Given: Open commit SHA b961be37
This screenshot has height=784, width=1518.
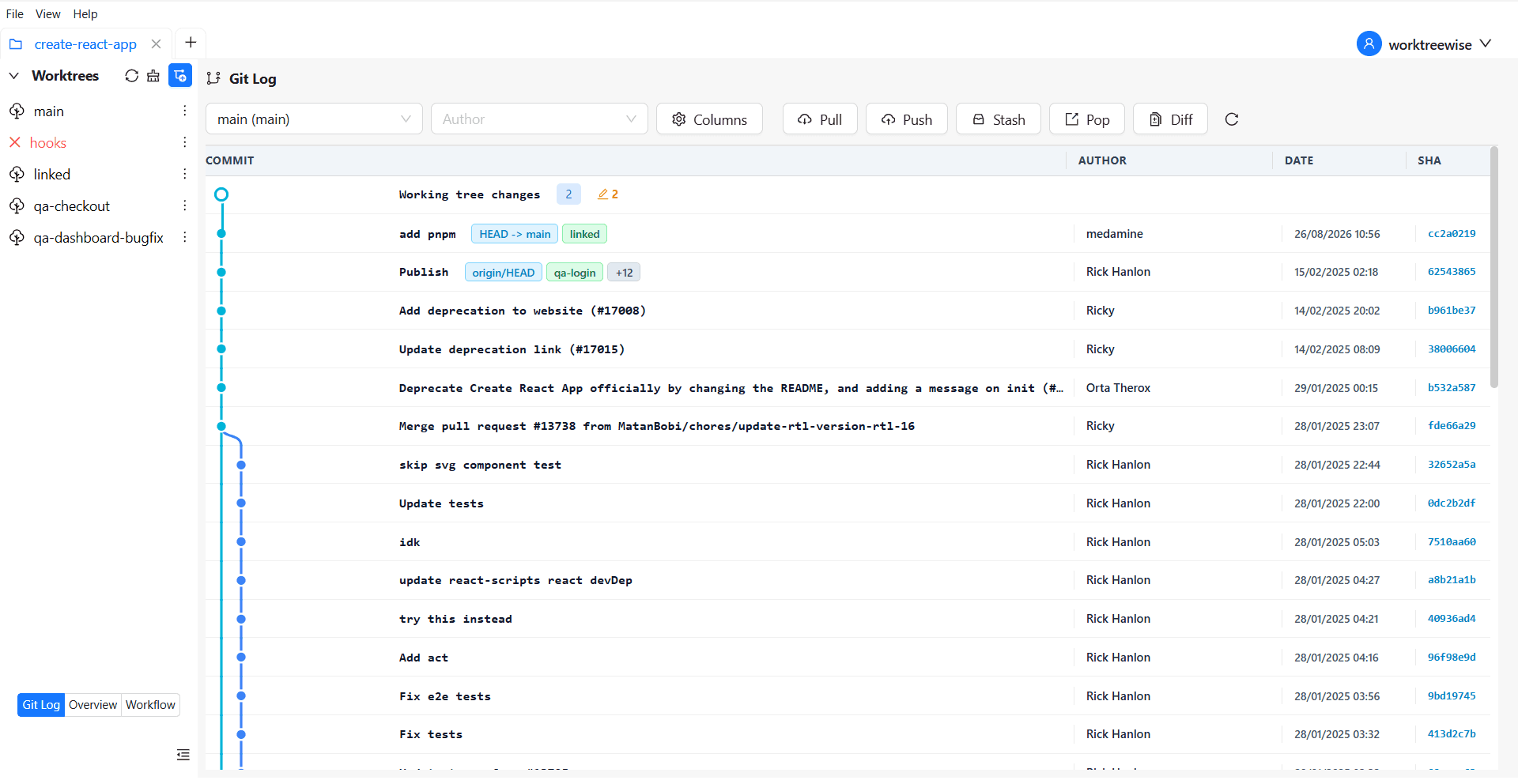Looking at the screenshot, I should (x=1452, y=311).
